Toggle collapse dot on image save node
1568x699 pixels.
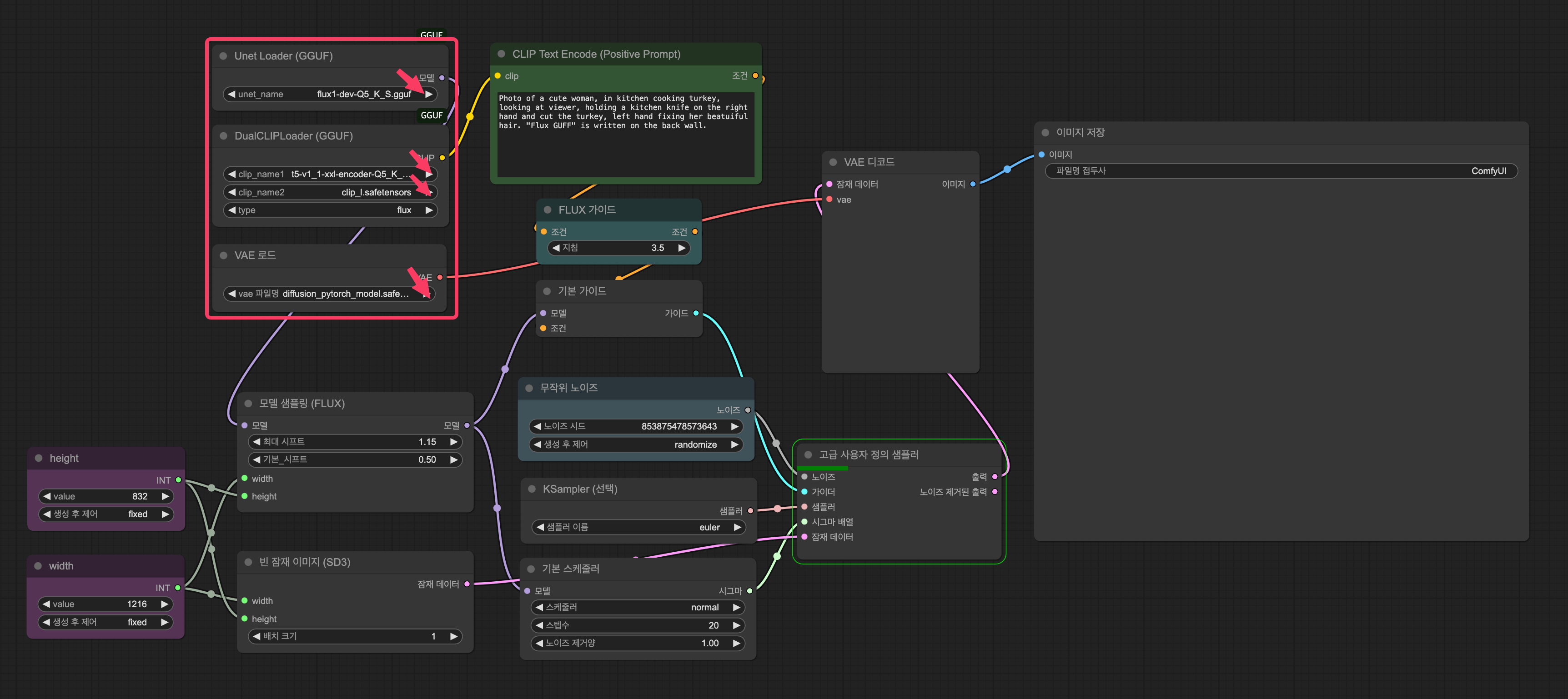point(1045,133)
